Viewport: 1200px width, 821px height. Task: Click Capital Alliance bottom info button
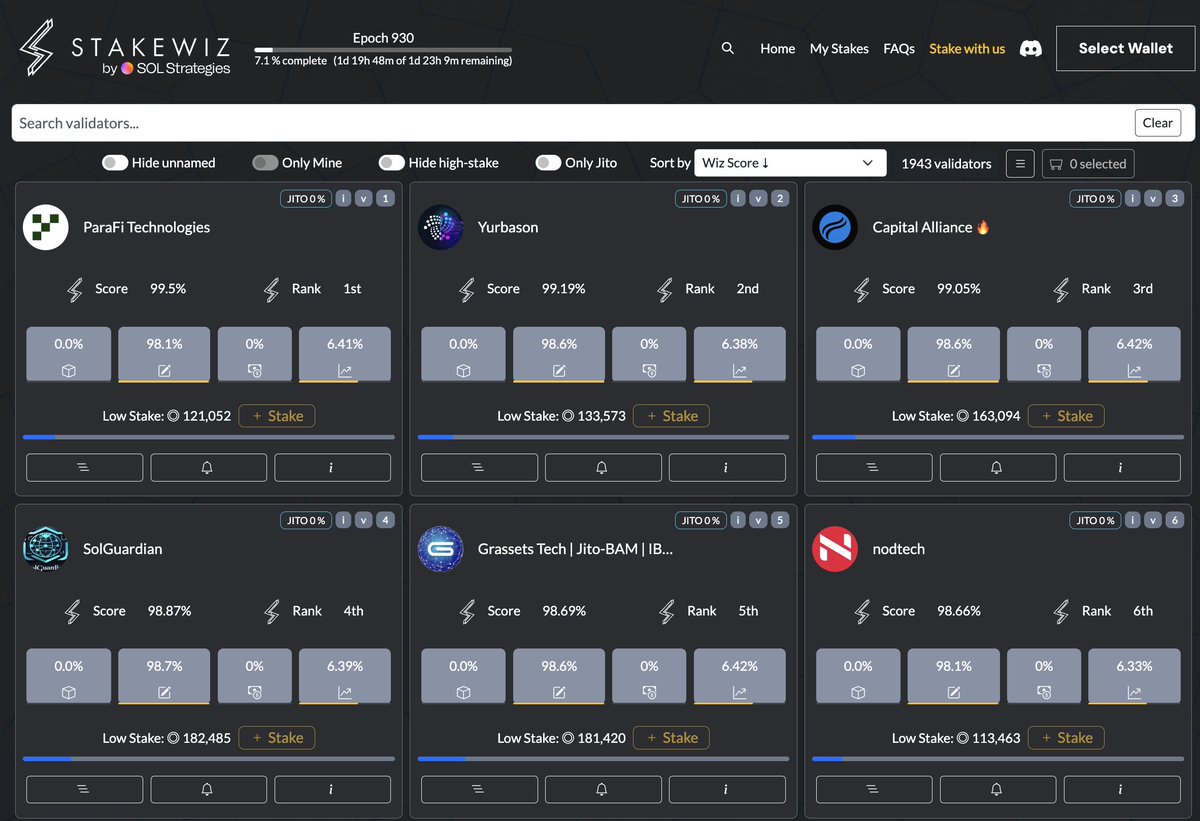1122,468
